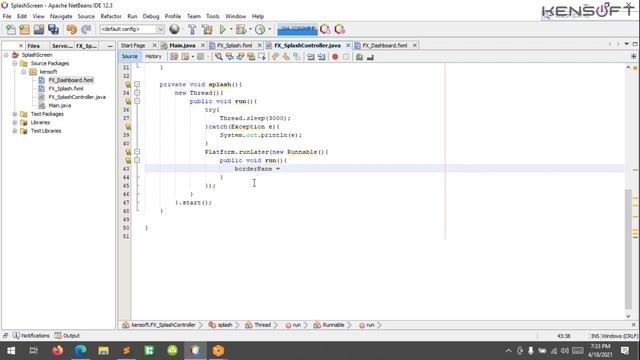
Task: Expand the Test Packages node
Action: click(x=15, y=114)
